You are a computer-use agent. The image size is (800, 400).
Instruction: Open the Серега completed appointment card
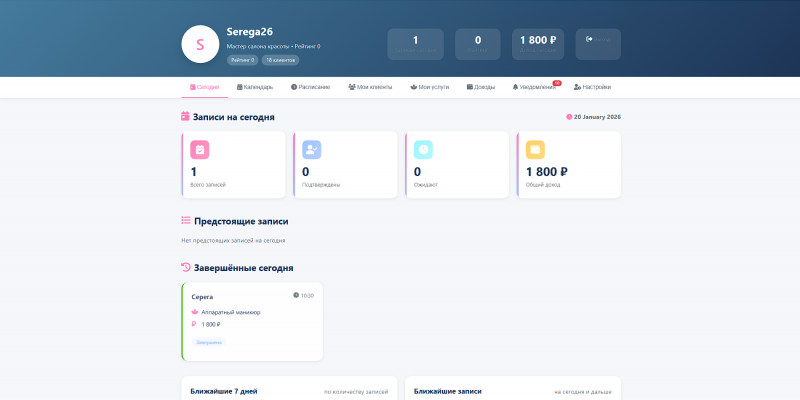(252, 322)
